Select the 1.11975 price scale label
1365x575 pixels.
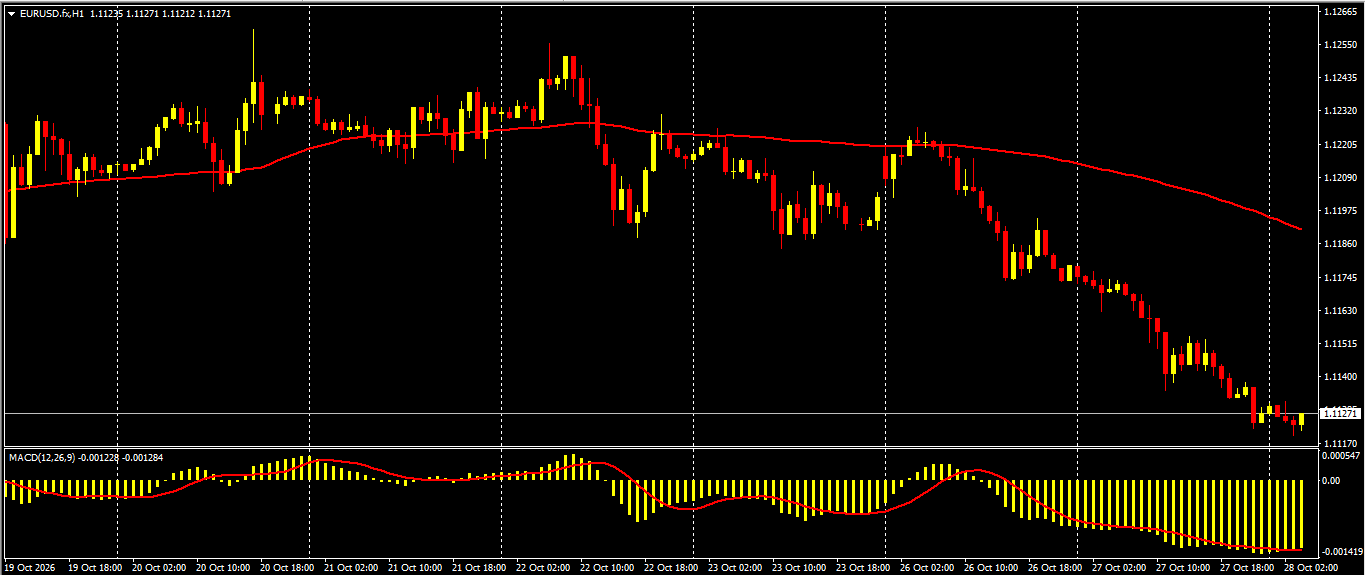(x=1339, y=211)
